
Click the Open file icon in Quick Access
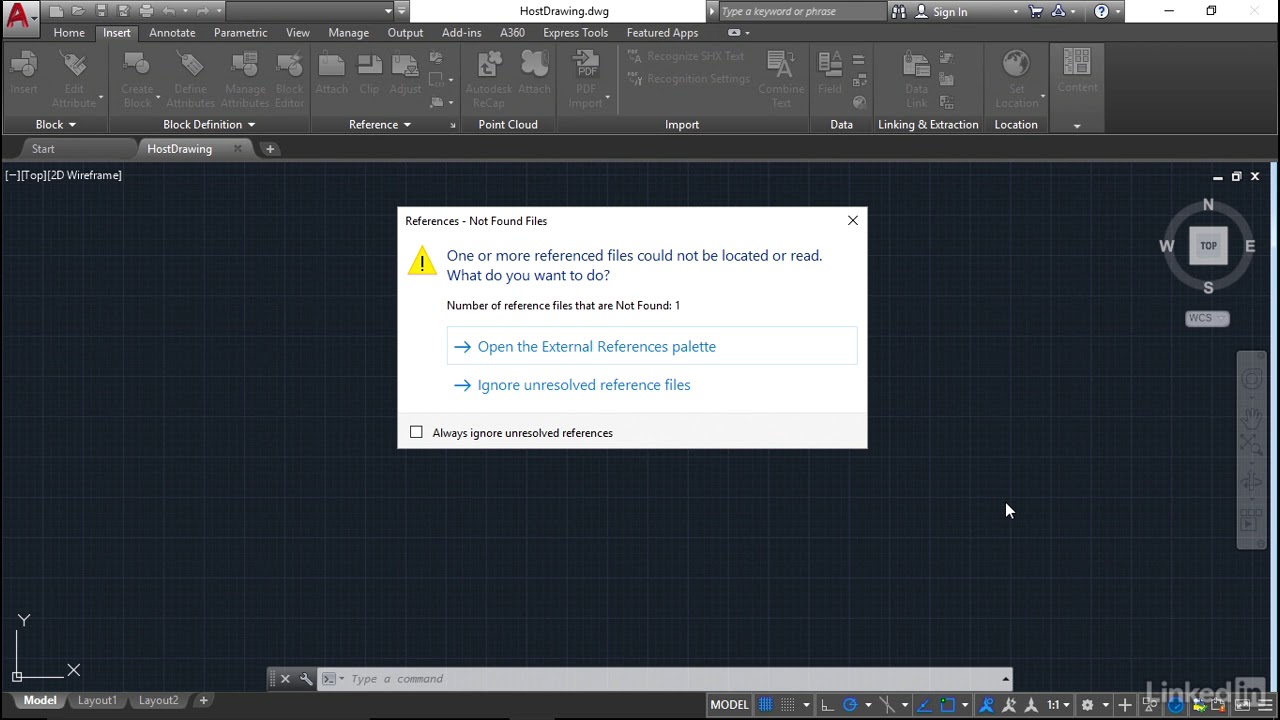(78, 11)
